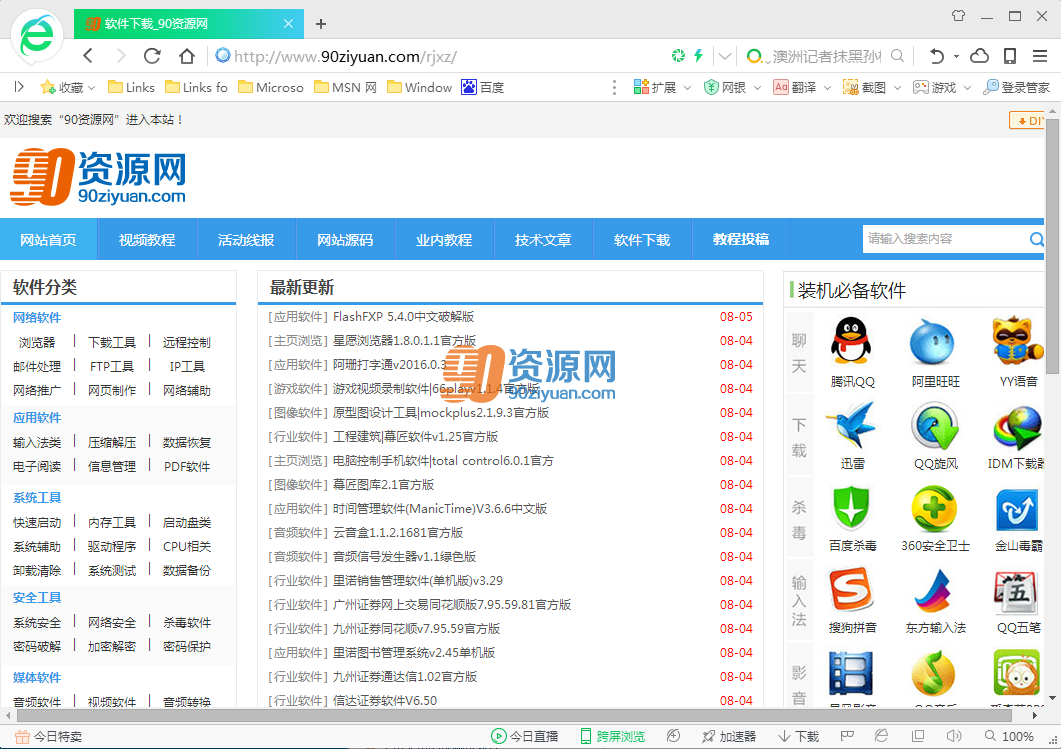Open the FlashFXP 5.4.0中文破解版 link
1061x749 pixels.
pos(403,317)
